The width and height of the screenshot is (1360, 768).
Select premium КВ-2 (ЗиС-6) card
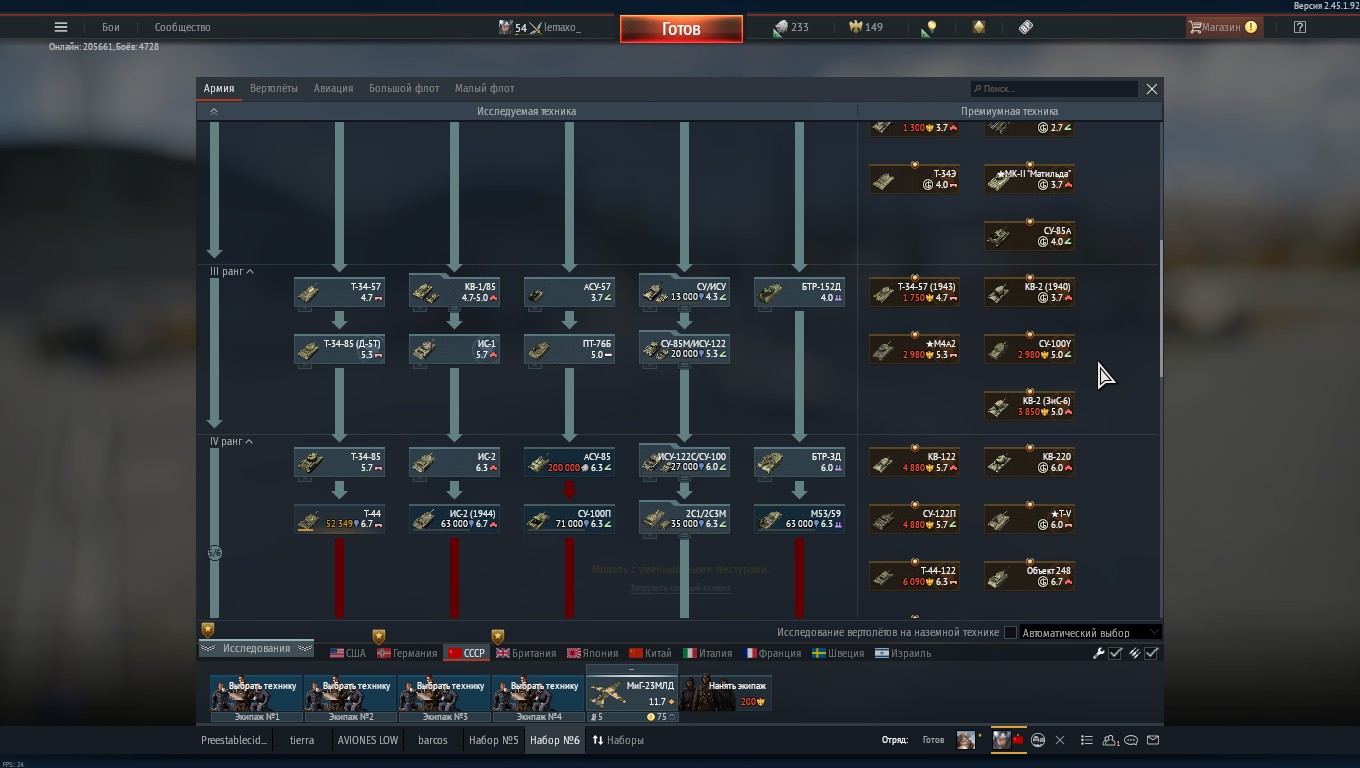[x=1029, y=406]
